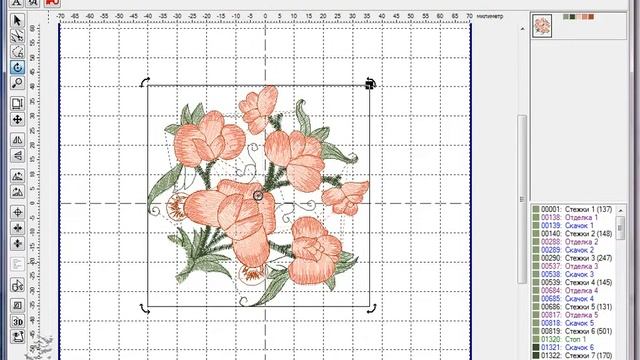This screenshot has height=360, width=640.
Task: Select row 00686: Стежки 5 (131)
Action: click(x=573, y=307)
